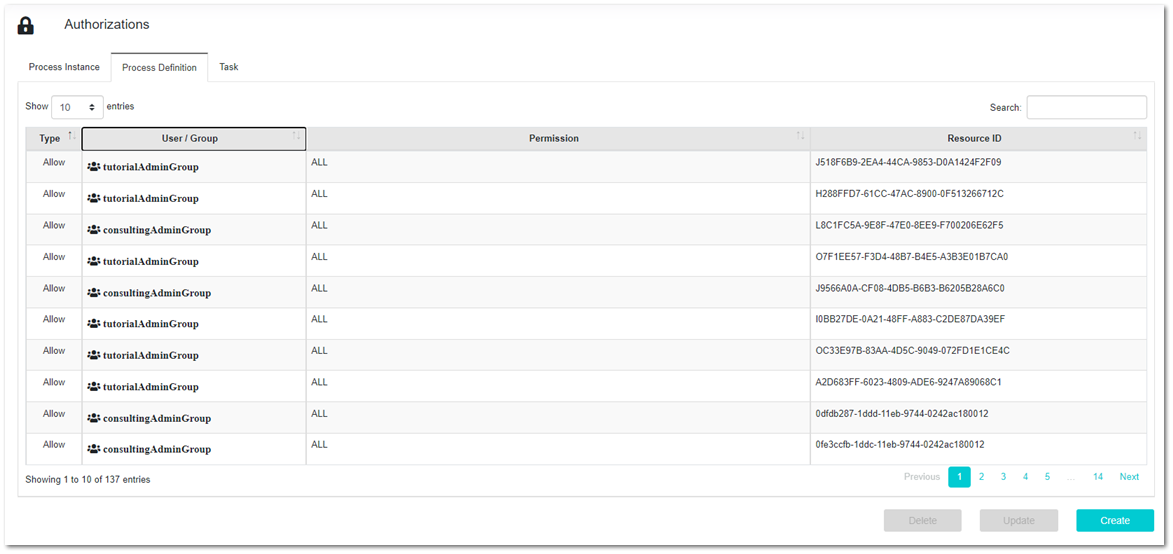Click tutorialAdminGroup in J518F6B9 row
Image resolution: width=1173 pixels, height=554 pixels.
point(150,167)
